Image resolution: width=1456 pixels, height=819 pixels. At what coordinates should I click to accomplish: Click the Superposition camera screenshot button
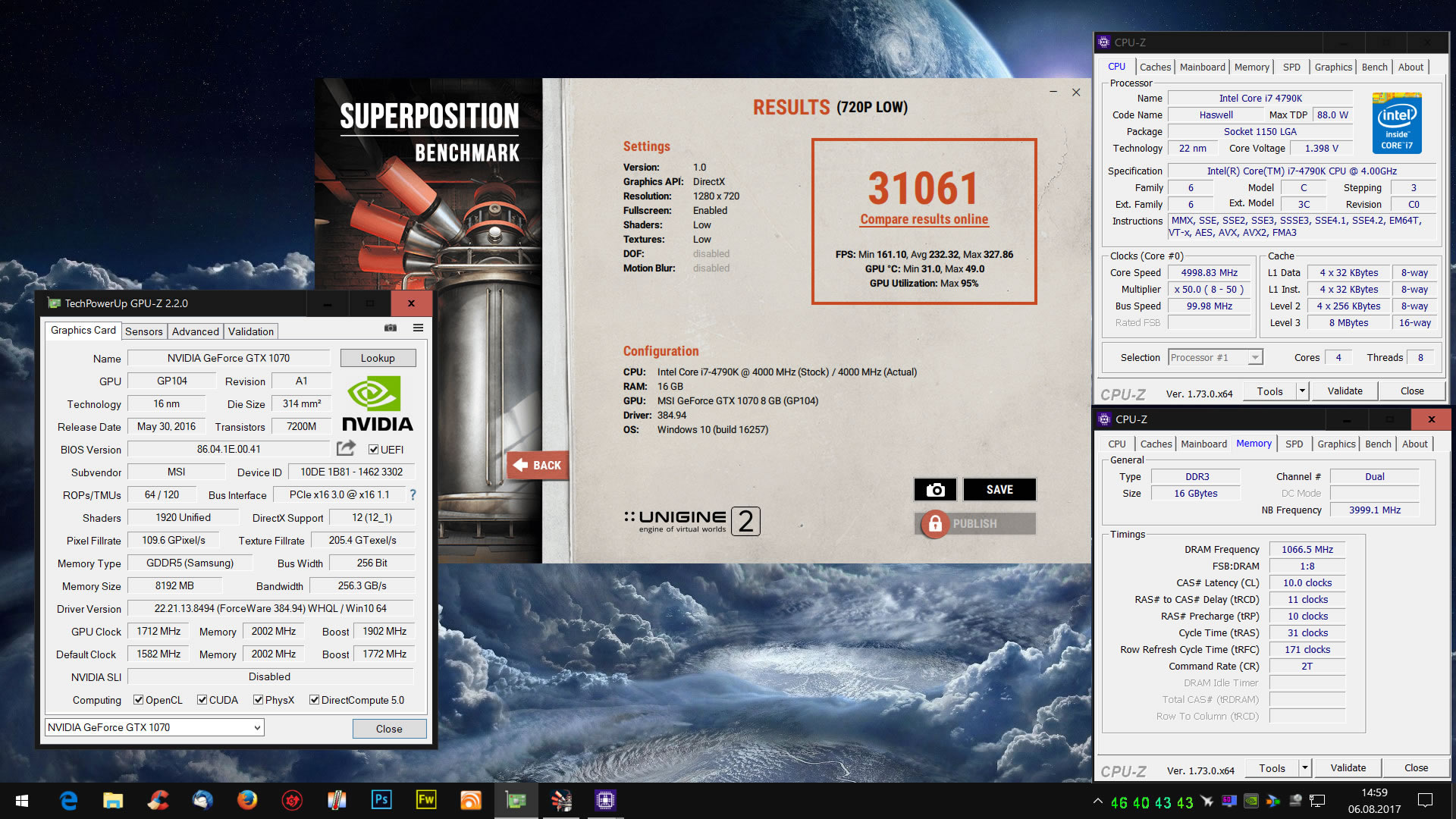(x=935, y=490)
